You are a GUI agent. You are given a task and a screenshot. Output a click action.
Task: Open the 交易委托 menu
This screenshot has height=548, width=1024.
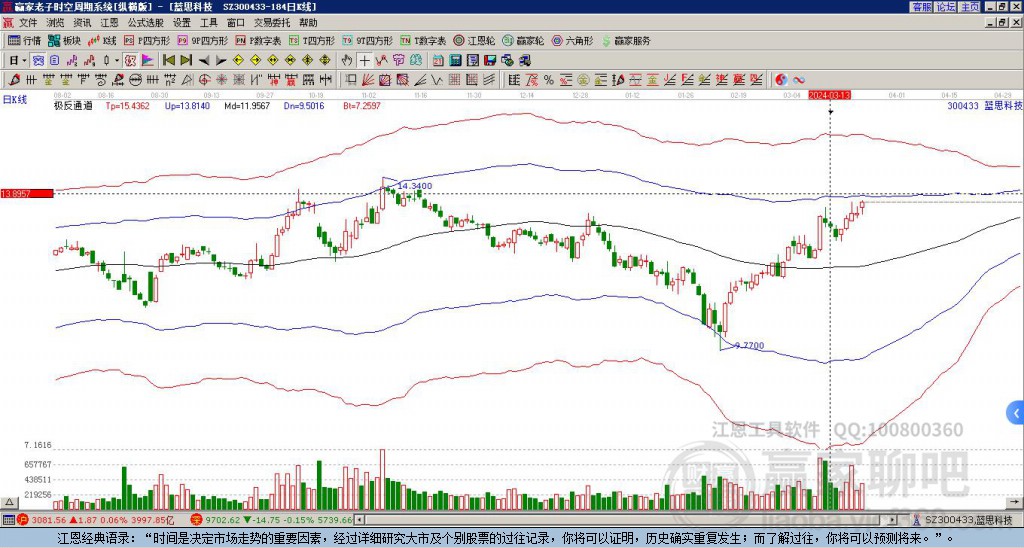(x=272, y=23)
